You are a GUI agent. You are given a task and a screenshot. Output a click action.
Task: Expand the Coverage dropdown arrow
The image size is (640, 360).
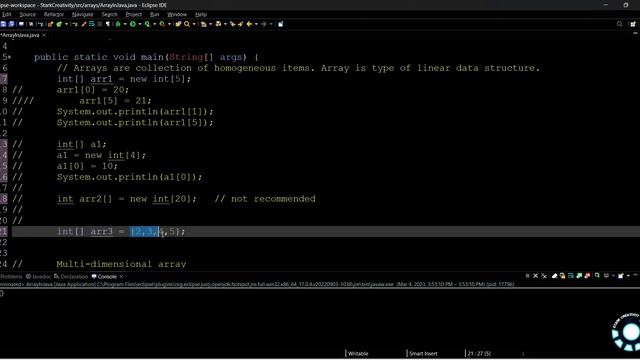click(155, 24)
